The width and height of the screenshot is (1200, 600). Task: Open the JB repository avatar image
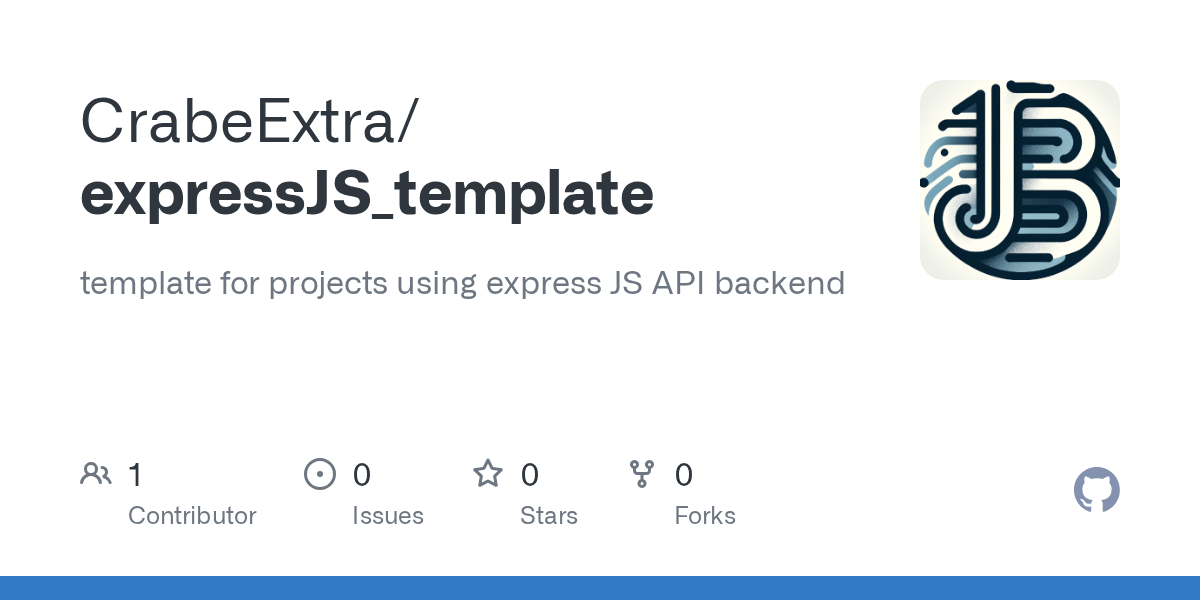pos(1020,180)
